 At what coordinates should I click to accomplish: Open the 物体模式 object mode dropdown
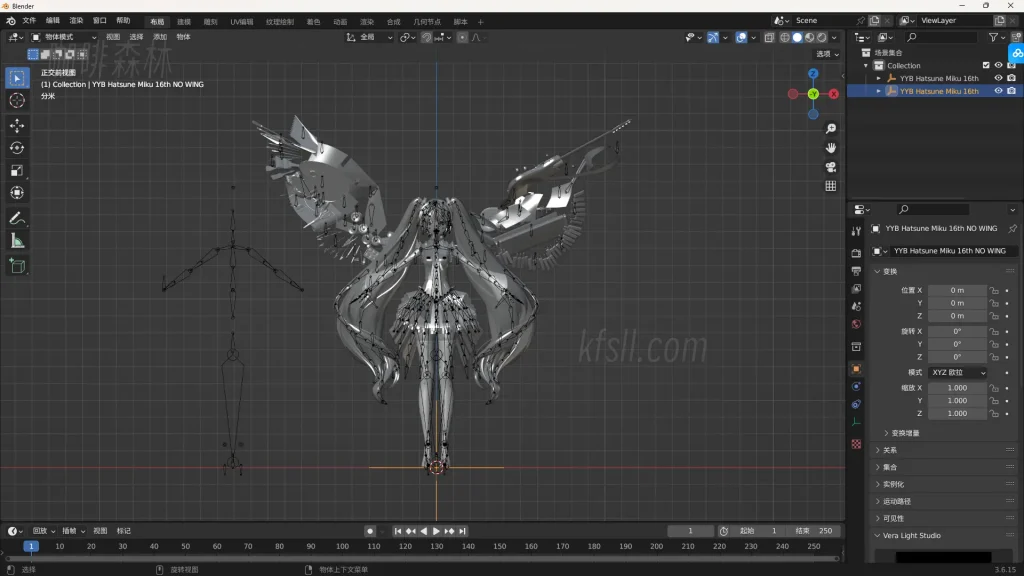pyautogui.click(x=64, y=37)
